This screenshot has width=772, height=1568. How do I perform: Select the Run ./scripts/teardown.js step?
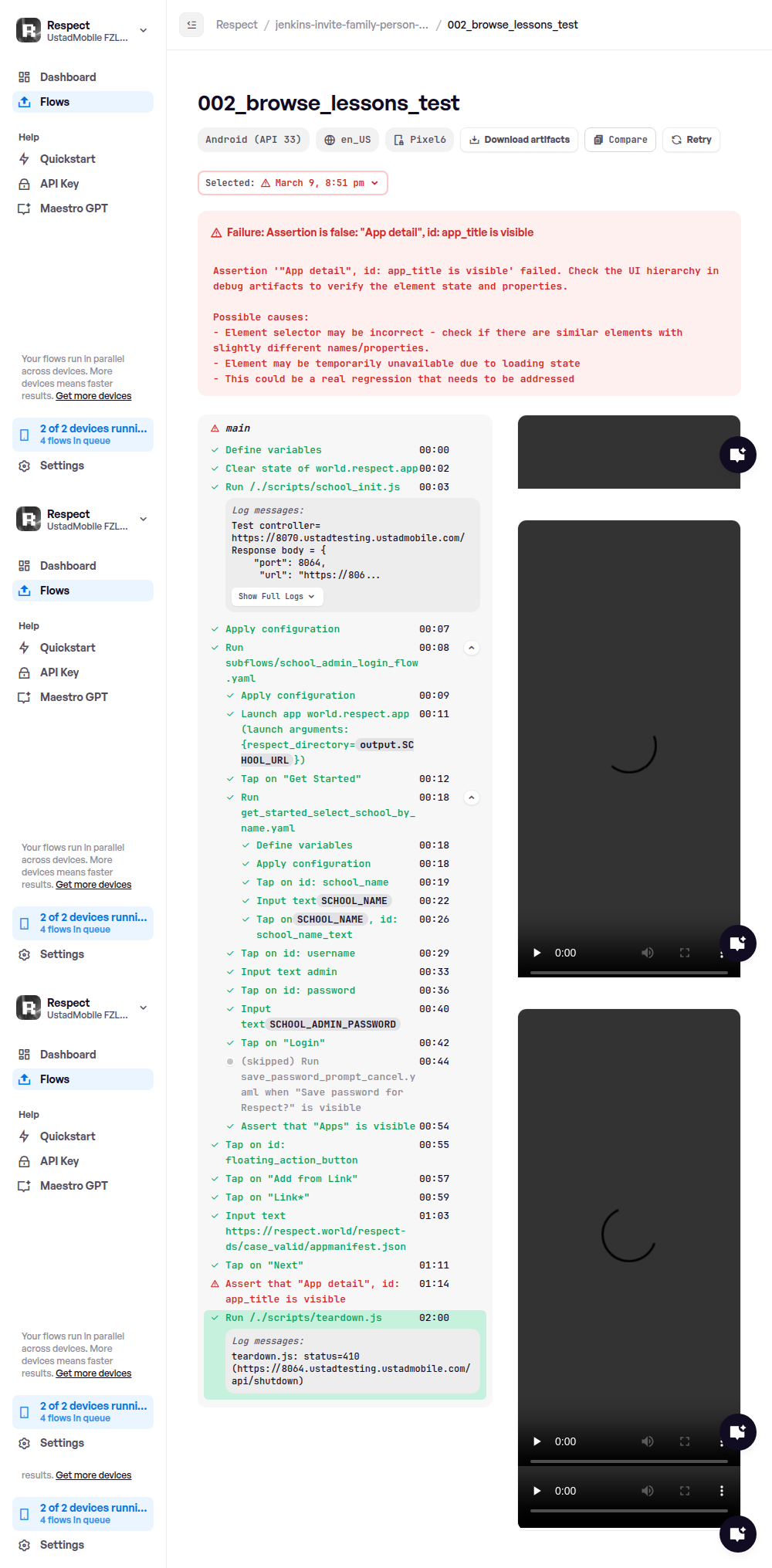pos(303,1318)
